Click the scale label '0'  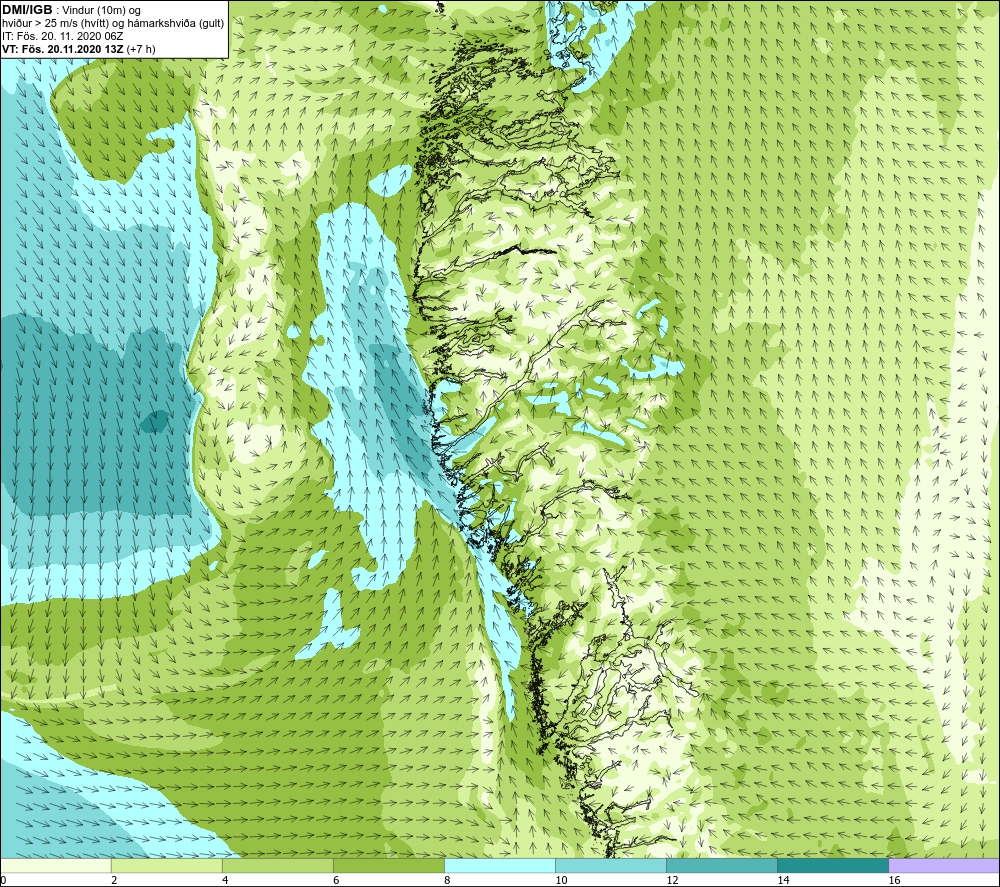pos(3,880)
